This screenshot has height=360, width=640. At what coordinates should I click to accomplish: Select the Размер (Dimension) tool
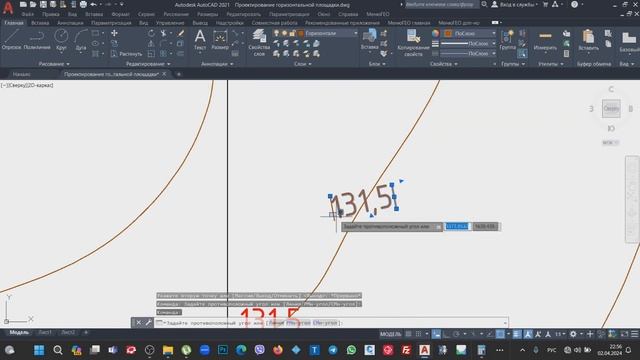tap(220, 40)
